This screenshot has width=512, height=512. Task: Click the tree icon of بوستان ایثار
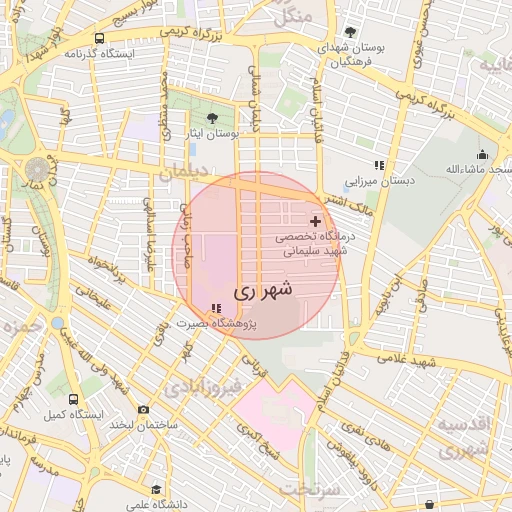(x=212, y=118)
